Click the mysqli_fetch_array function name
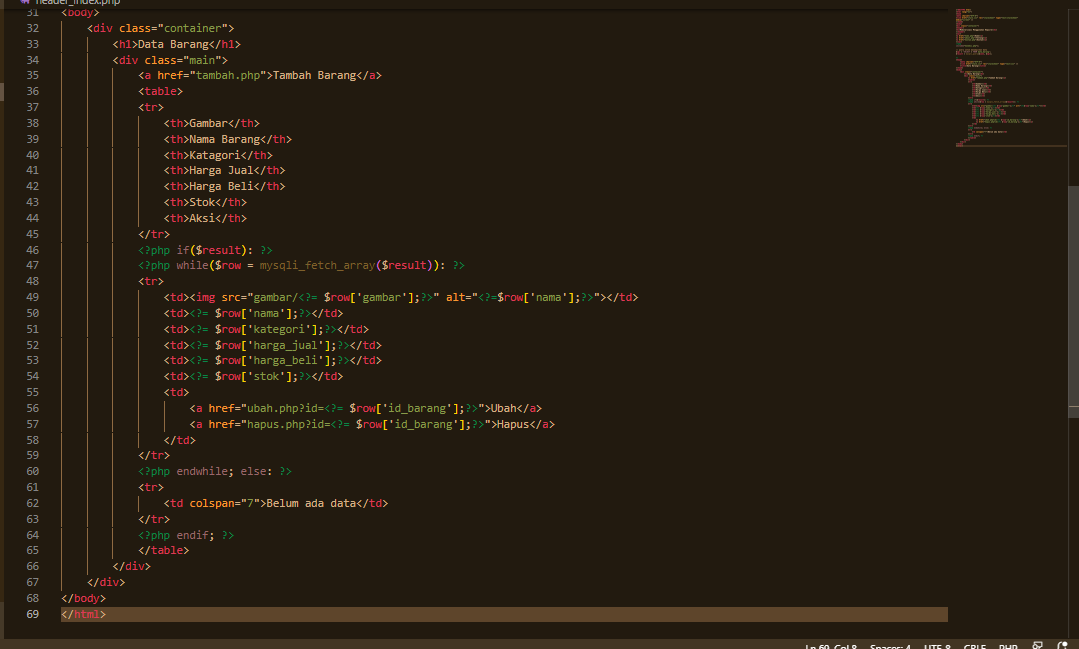1079x649 pixels. pyautogui.click(x=317, y=266)
